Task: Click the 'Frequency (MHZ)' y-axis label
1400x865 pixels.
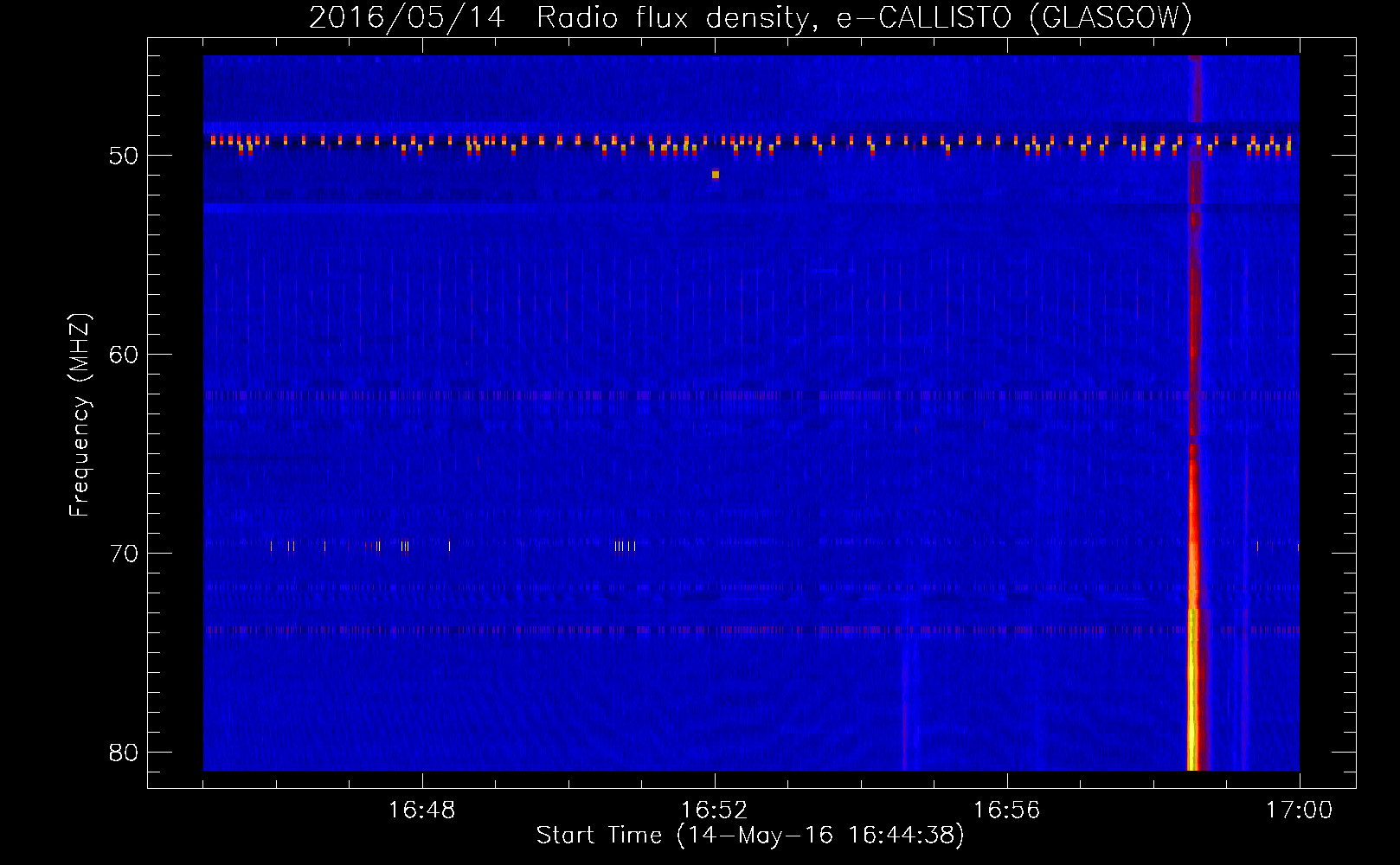Action: point(79,414)
